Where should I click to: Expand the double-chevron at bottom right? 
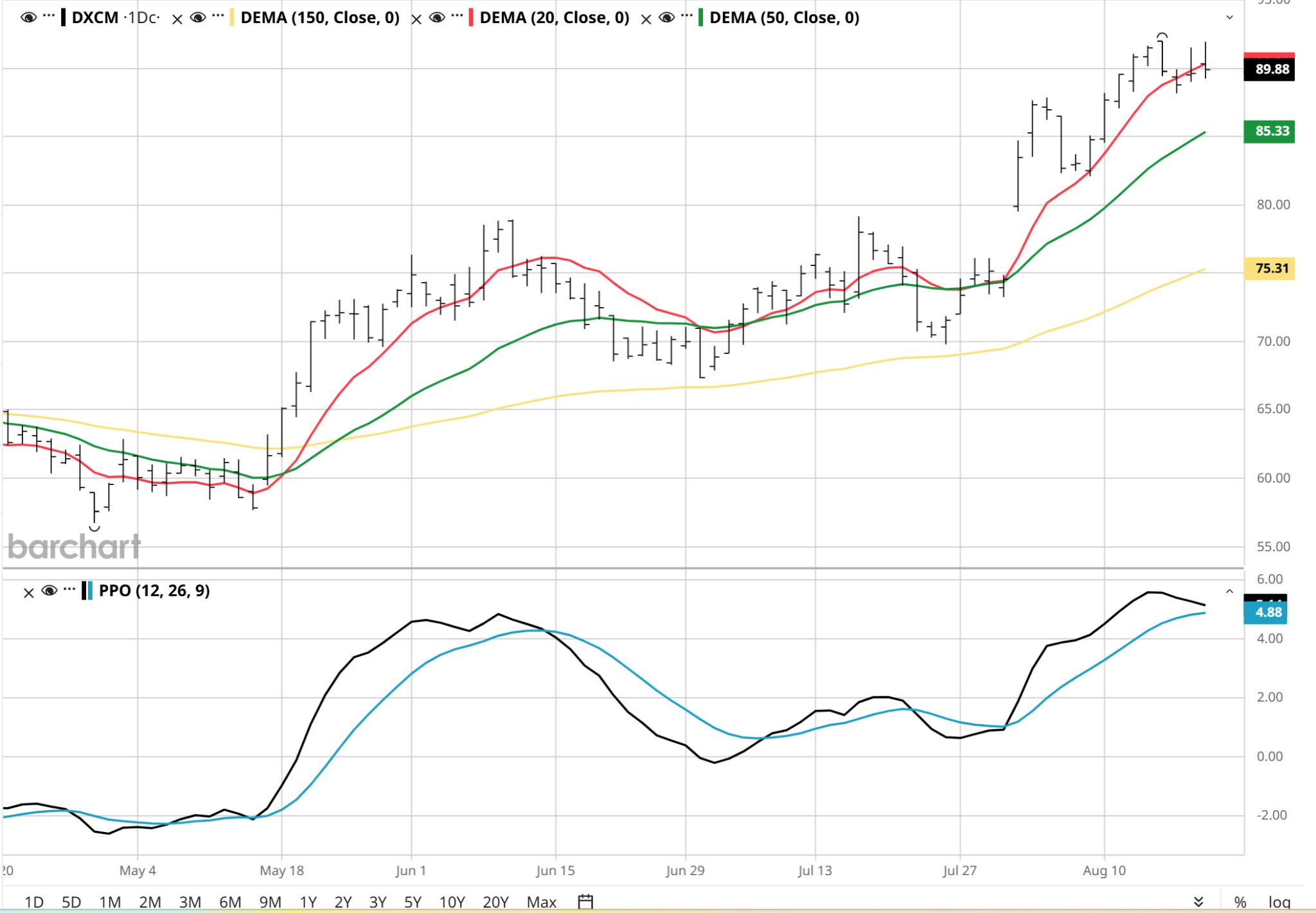tap(1198, 901)
